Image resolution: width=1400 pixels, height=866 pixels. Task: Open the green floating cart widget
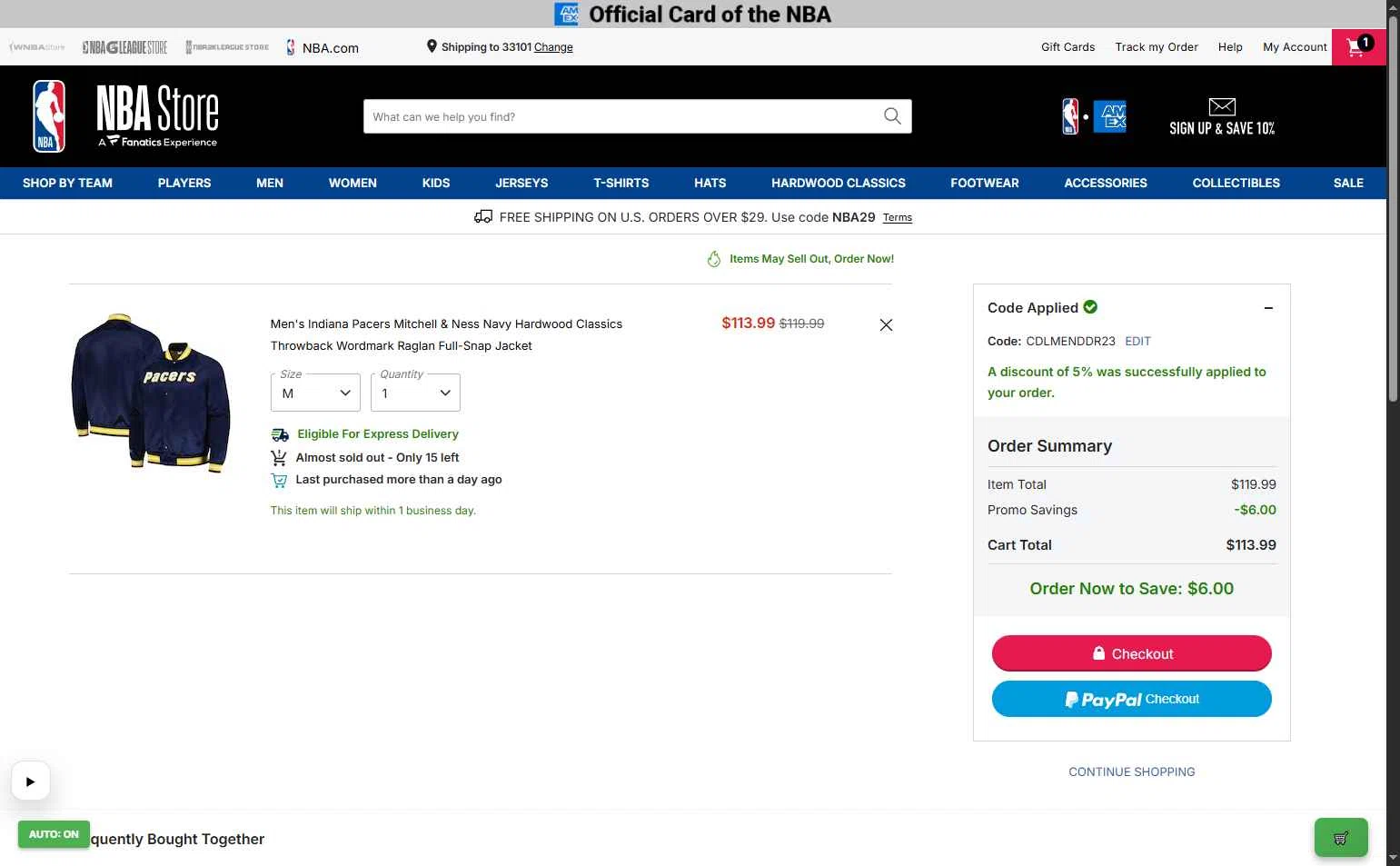click(x=1341, y=838)
